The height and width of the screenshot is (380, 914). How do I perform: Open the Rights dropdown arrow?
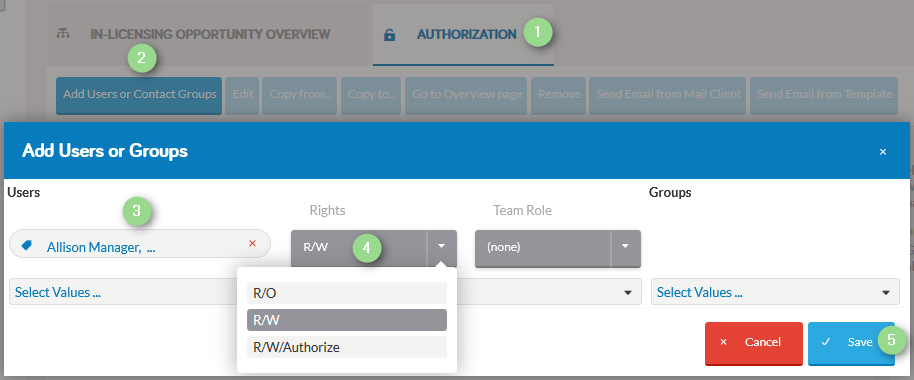pyautogui.click(x=442, y=247)
